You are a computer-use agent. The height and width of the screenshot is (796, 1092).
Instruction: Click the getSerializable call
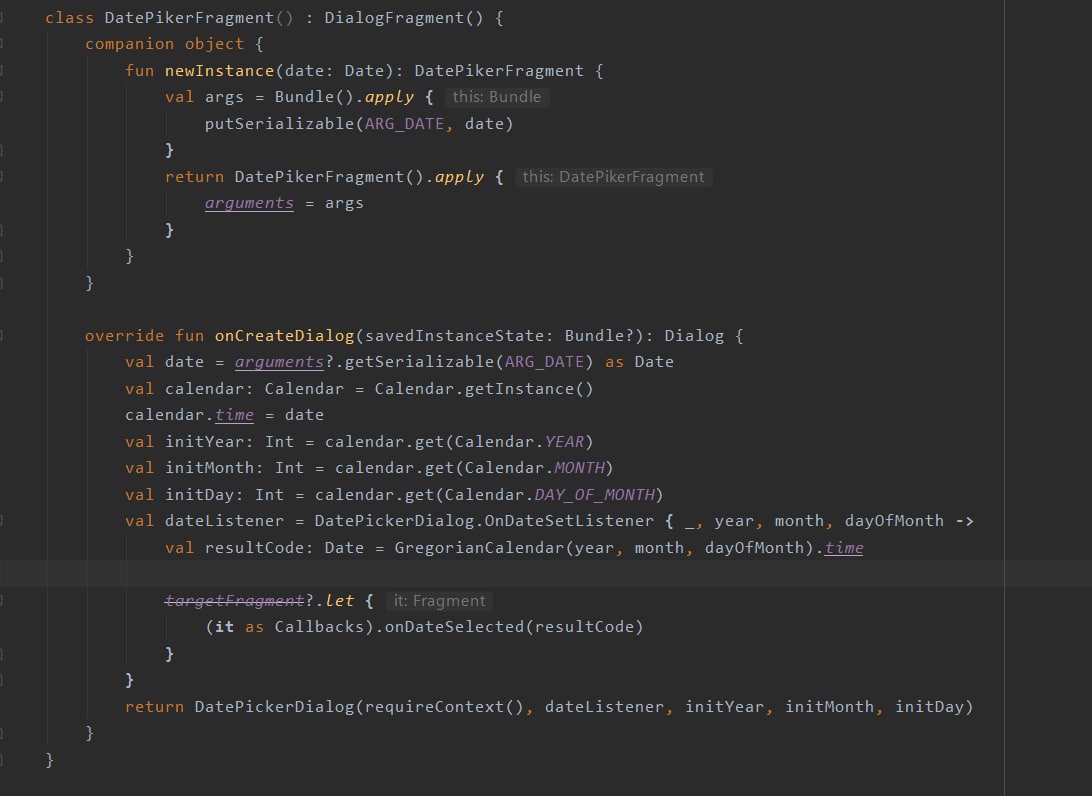tap(419, 362)
